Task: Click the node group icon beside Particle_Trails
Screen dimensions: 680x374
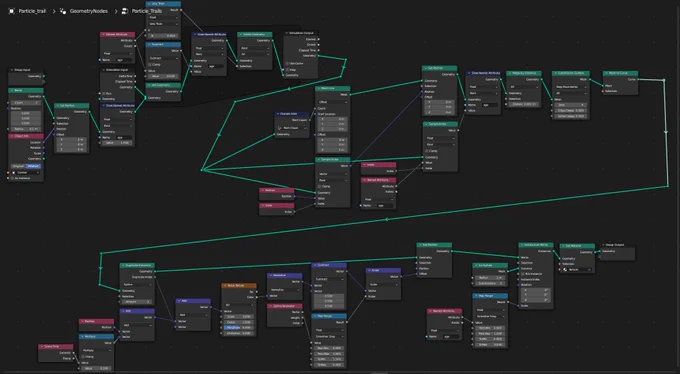Action: 125,11
